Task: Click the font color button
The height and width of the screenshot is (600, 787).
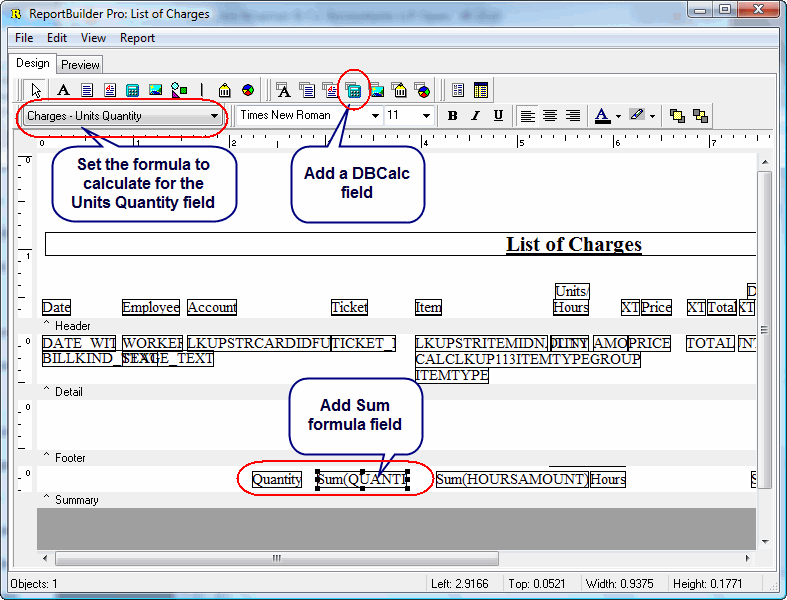Action: 601,116
